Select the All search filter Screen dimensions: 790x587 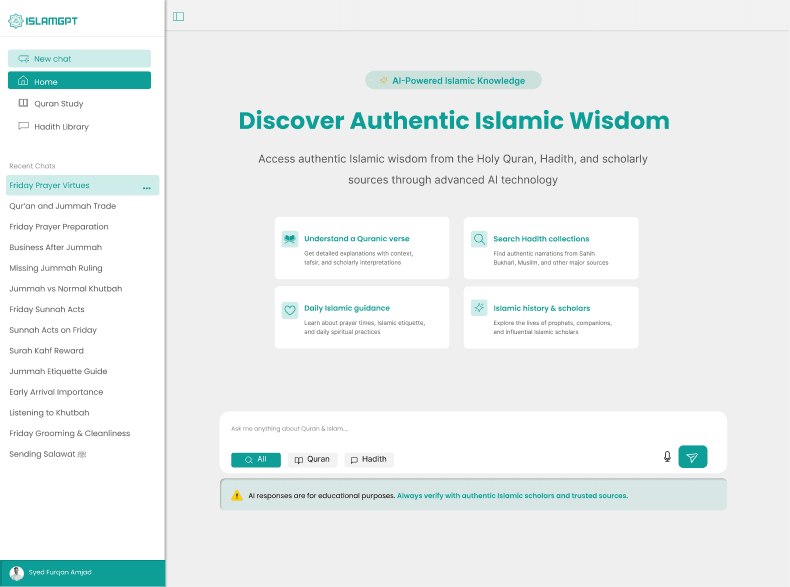256,460
